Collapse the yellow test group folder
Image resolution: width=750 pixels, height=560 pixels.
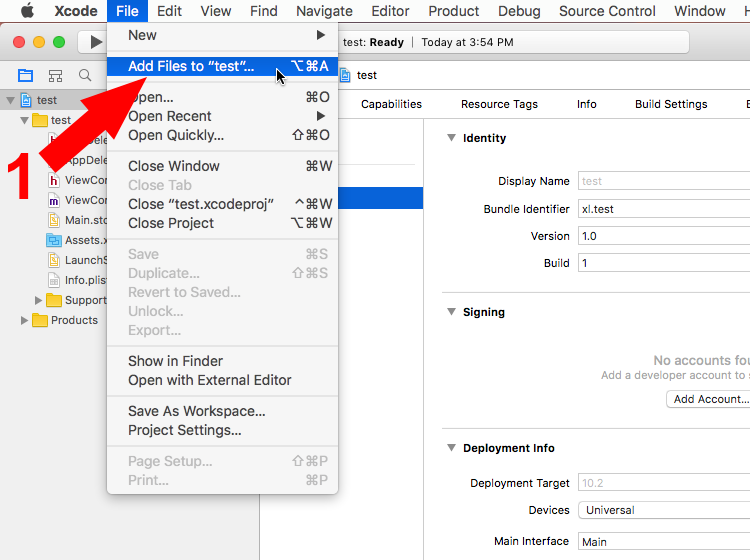(24, 121)
